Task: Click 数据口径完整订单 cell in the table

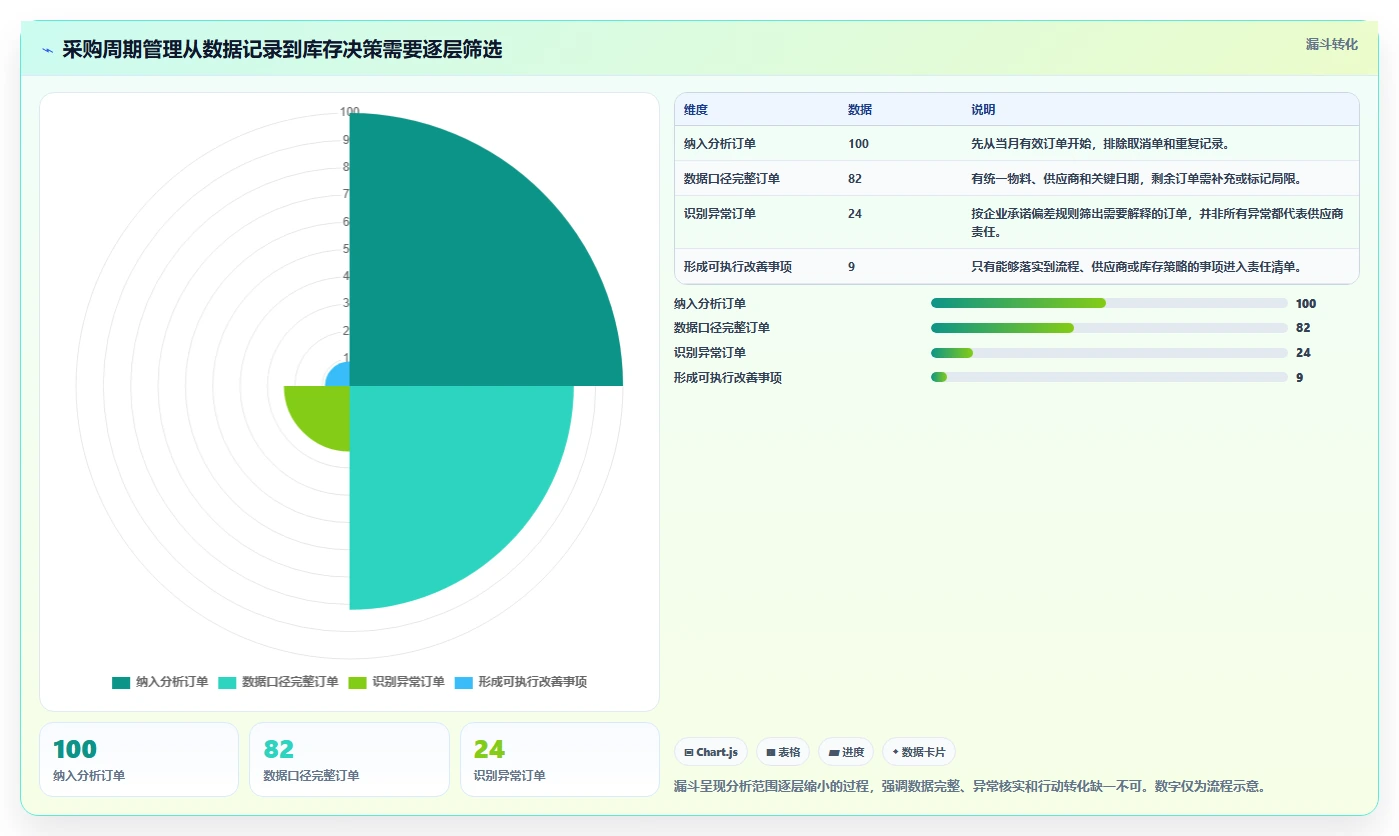Action: (732, 179)
